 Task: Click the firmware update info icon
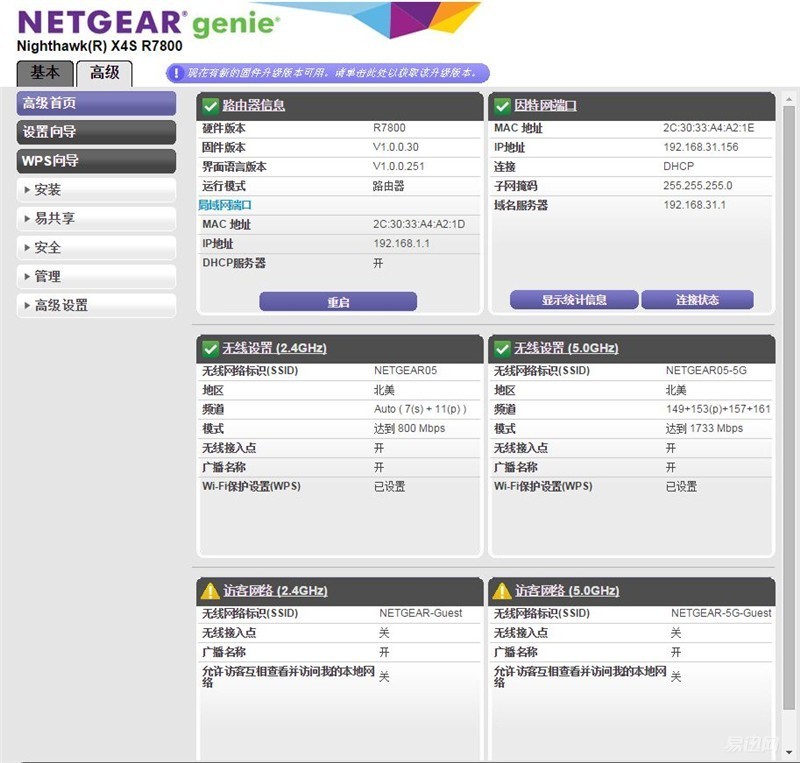pyautogui.click(x=176, y=73)
